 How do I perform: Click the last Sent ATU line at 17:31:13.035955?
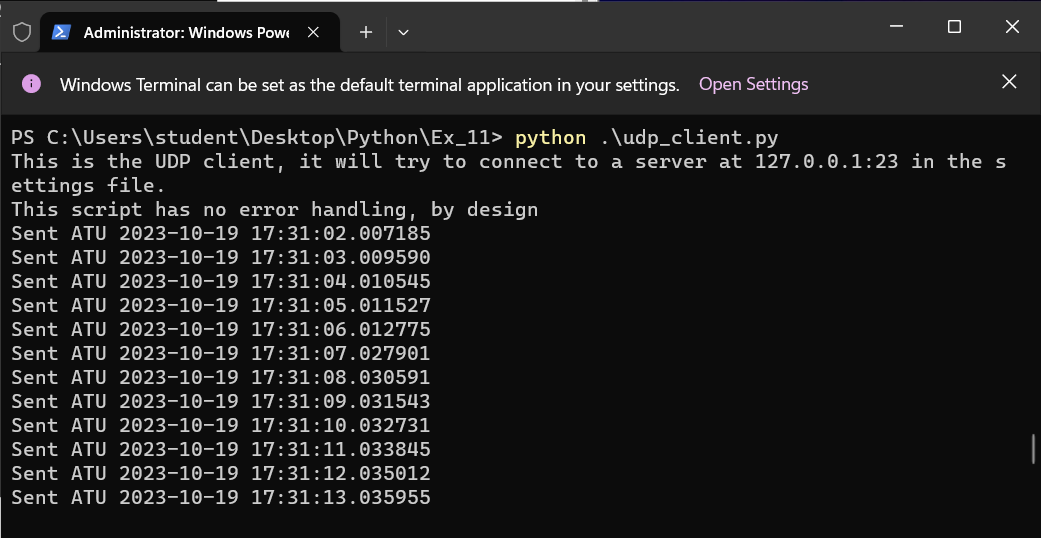(x=221, y=497)
